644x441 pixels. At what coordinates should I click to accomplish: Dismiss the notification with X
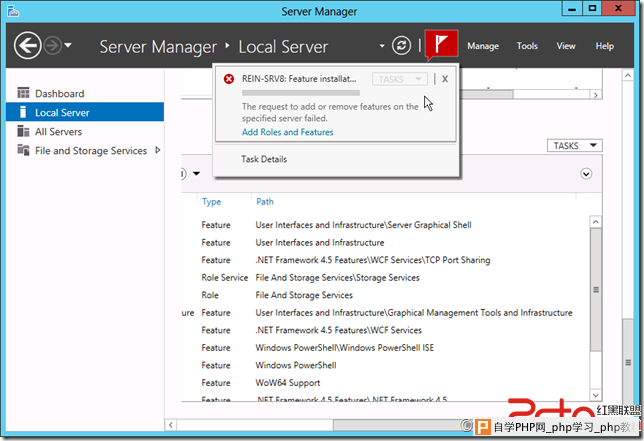click(x=445, y=79)
